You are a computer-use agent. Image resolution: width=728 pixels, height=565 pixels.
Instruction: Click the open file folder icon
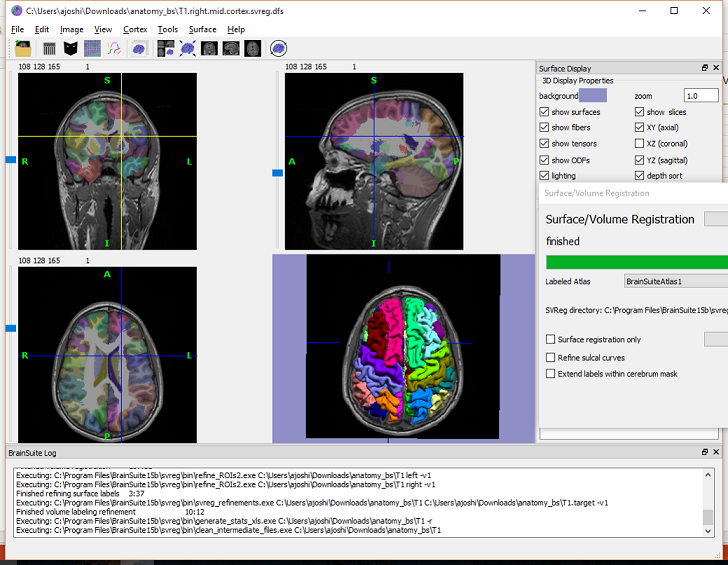click(x=22, y=48)
